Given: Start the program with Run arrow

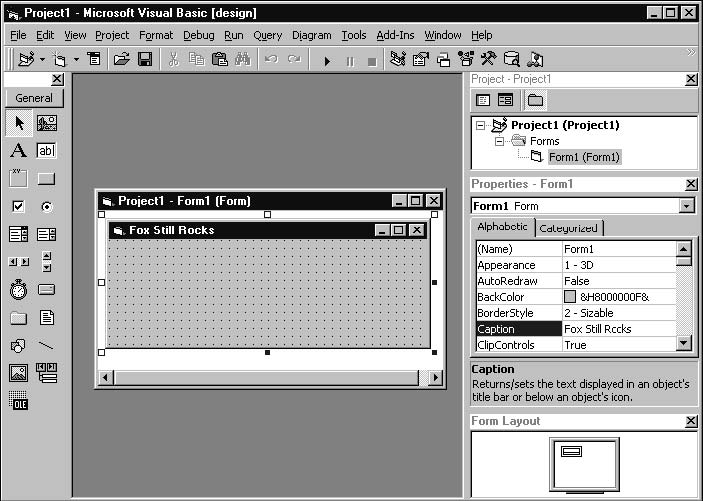Looking at the screenshot, I should [327, 61].
